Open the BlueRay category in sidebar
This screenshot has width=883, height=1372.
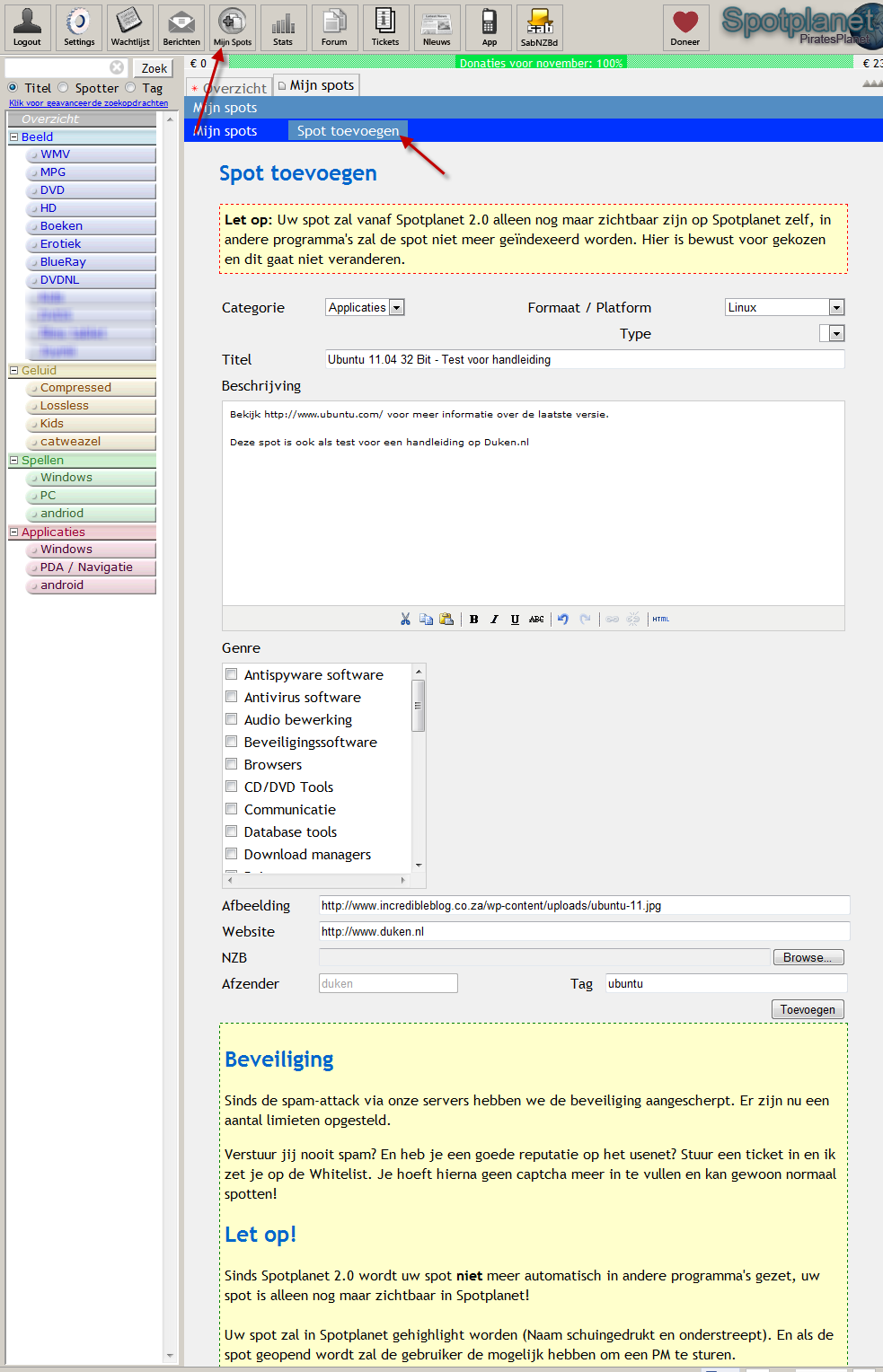click(92, 262)
